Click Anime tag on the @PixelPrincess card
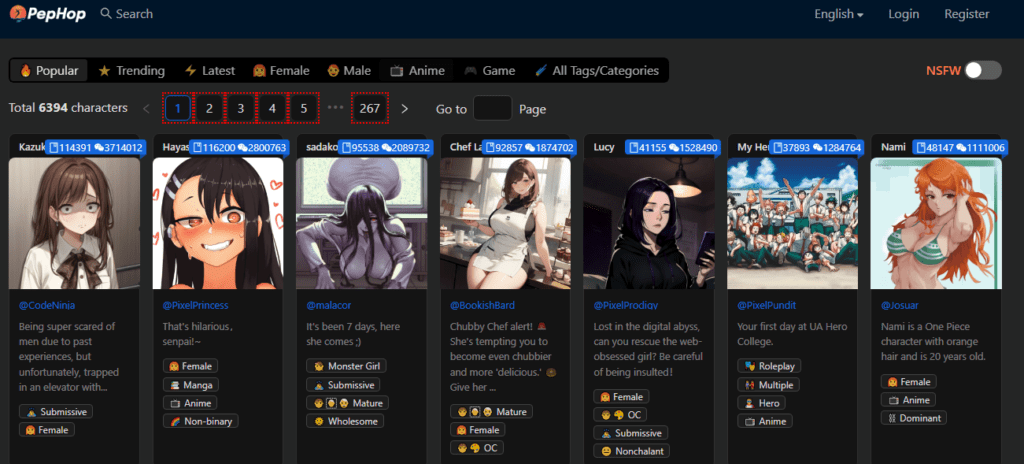 (x=190, y=403)
